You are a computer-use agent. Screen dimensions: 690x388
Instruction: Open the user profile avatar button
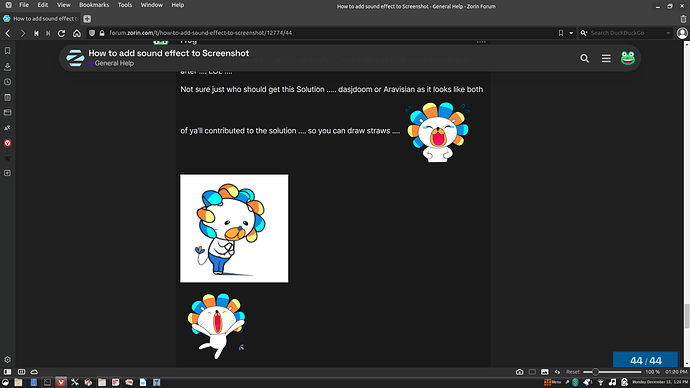click(x=682, y=33)
